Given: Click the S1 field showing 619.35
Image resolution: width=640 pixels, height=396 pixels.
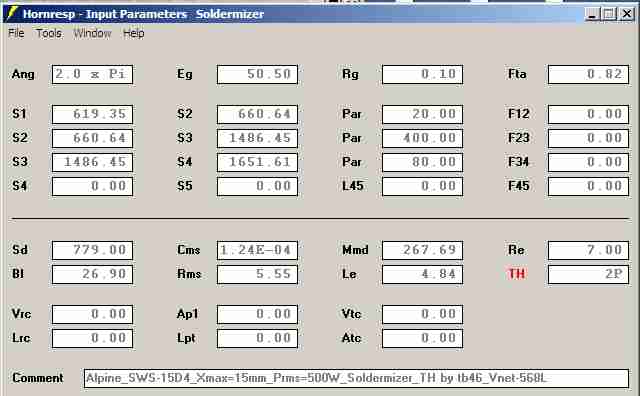Looking at the screenshot, I should 92,114.
